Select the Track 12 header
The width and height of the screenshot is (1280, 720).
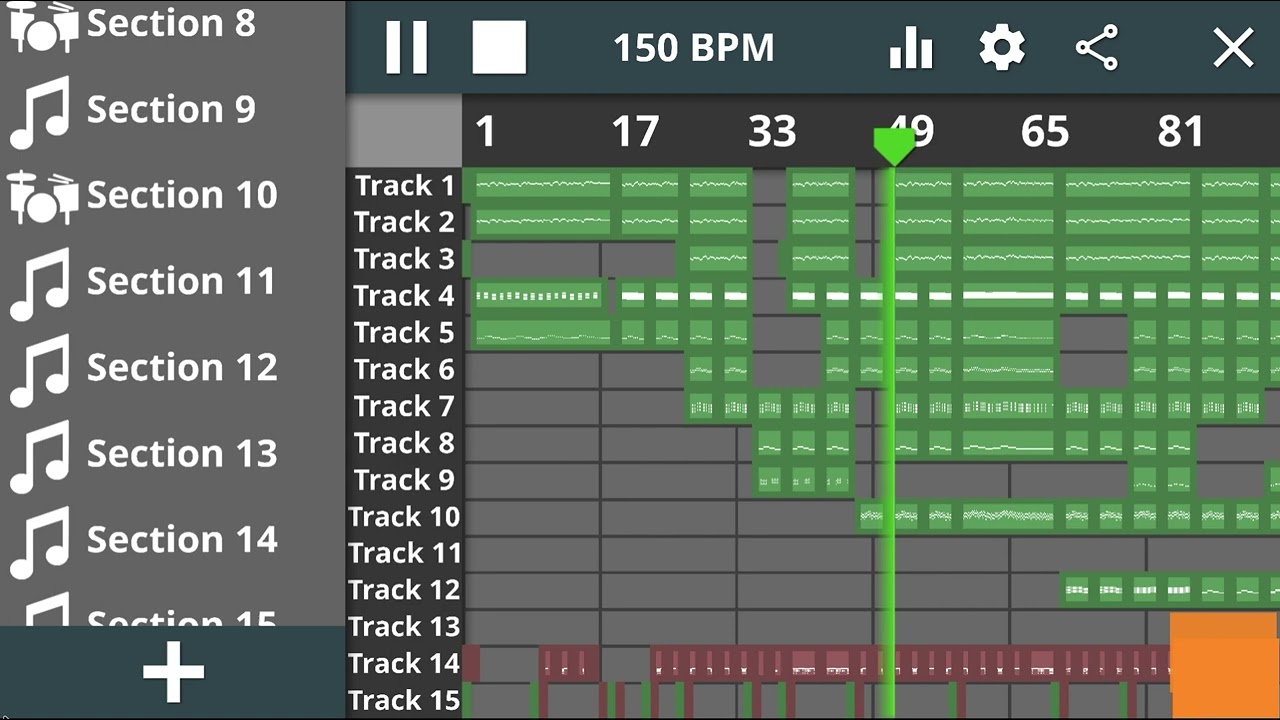coord(404,590)
